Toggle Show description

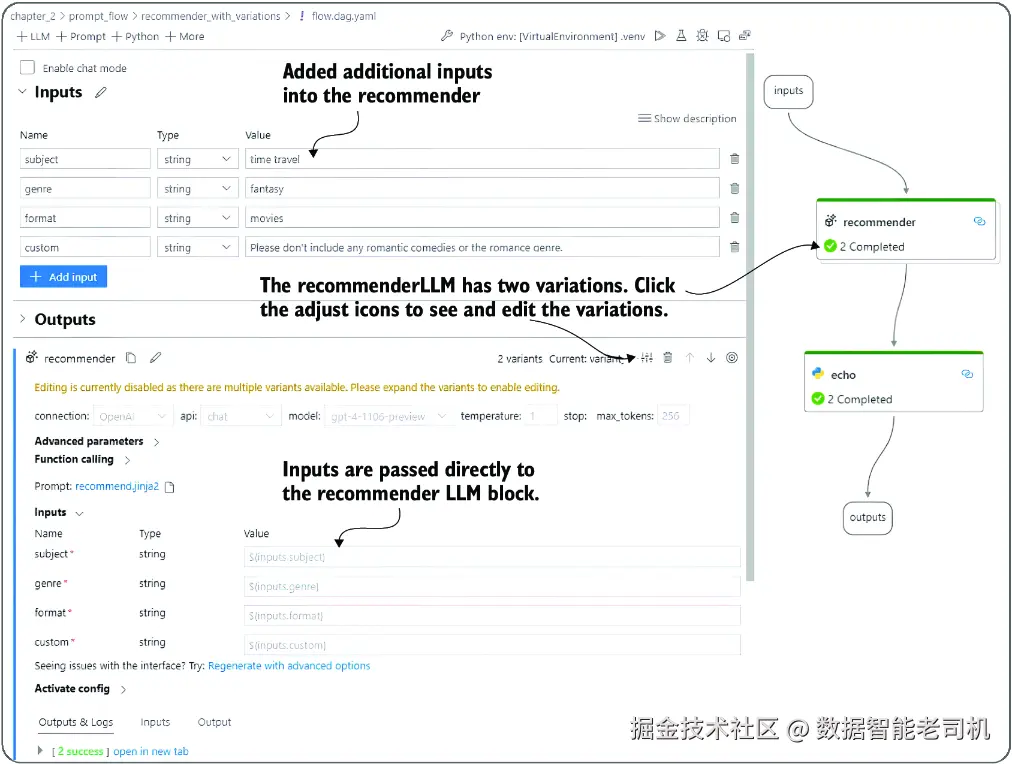pyautogui.click(x=687, y=119)
